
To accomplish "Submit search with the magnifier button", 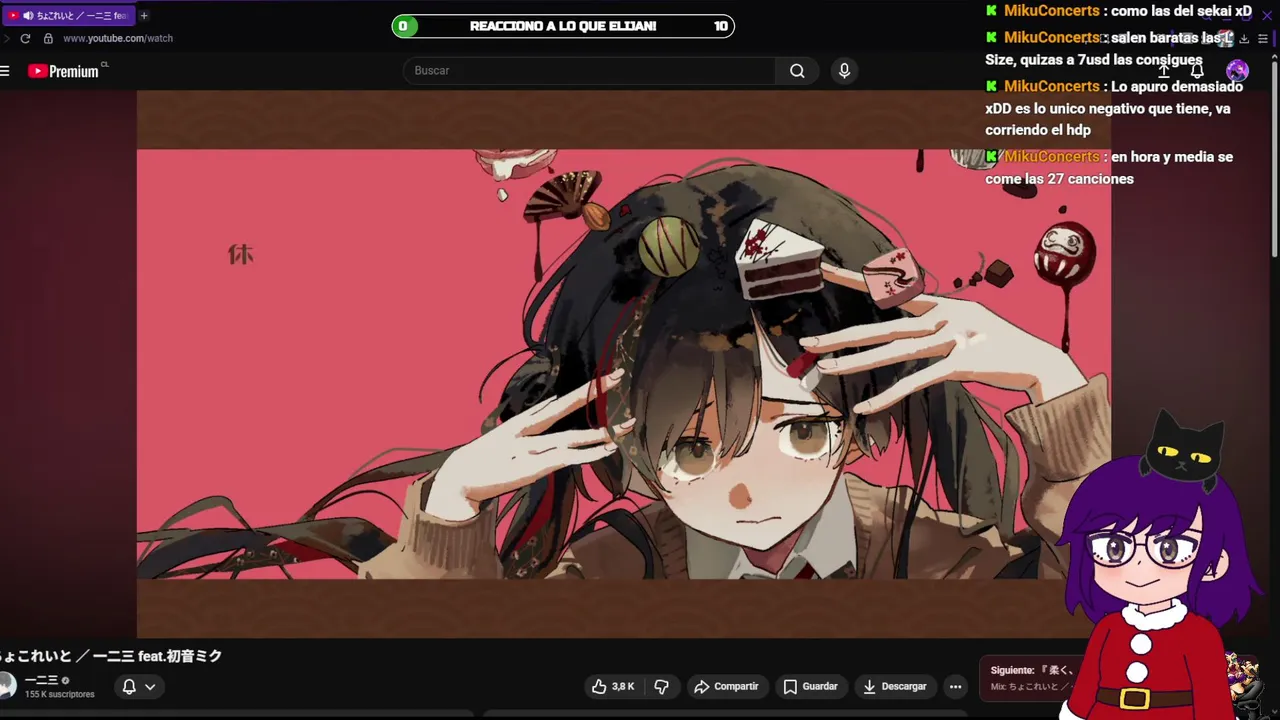I will point(797,71).
